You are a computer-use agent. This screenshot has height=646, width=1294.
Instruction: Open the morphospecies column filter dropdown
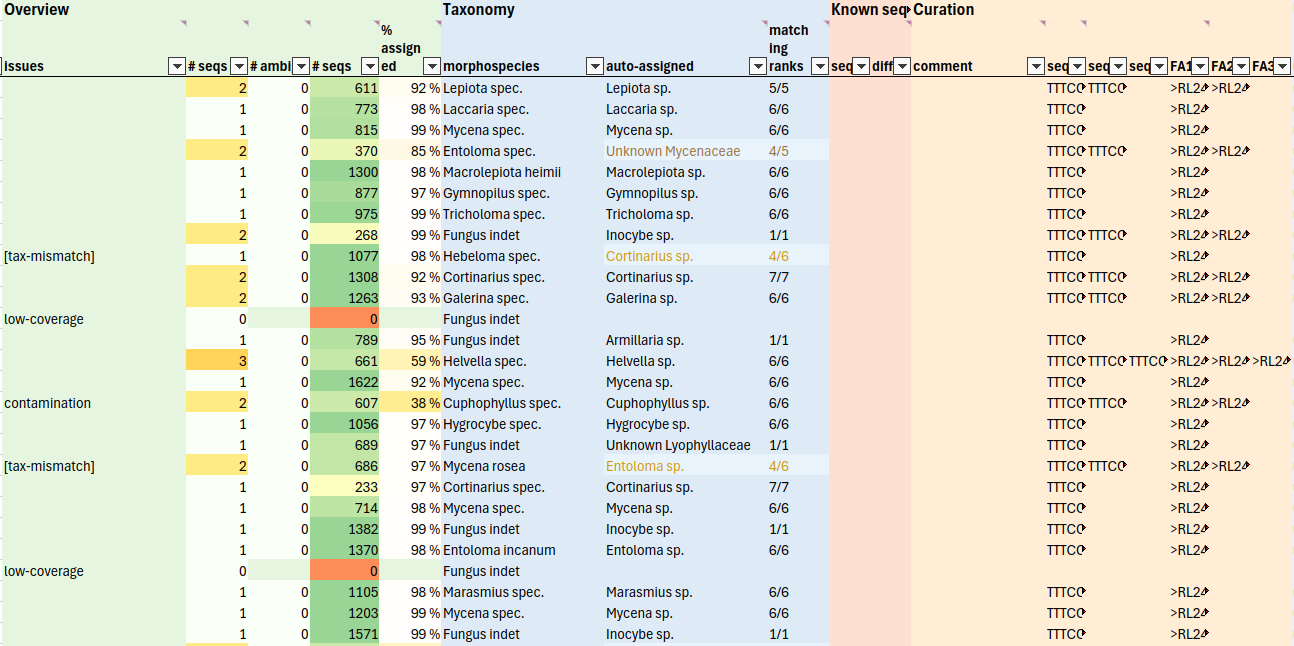click(x=594, y=67)
